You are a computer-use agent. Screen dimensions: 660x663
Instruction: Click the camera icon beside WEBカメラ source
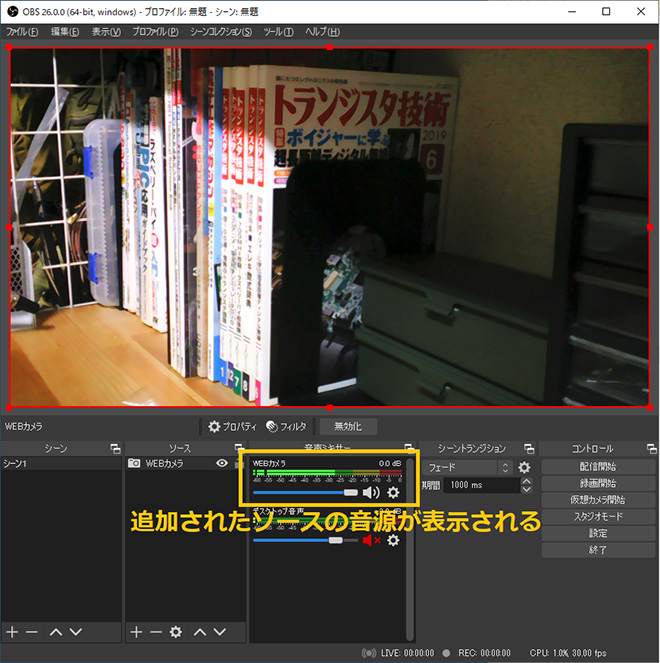tap(134, 463)
